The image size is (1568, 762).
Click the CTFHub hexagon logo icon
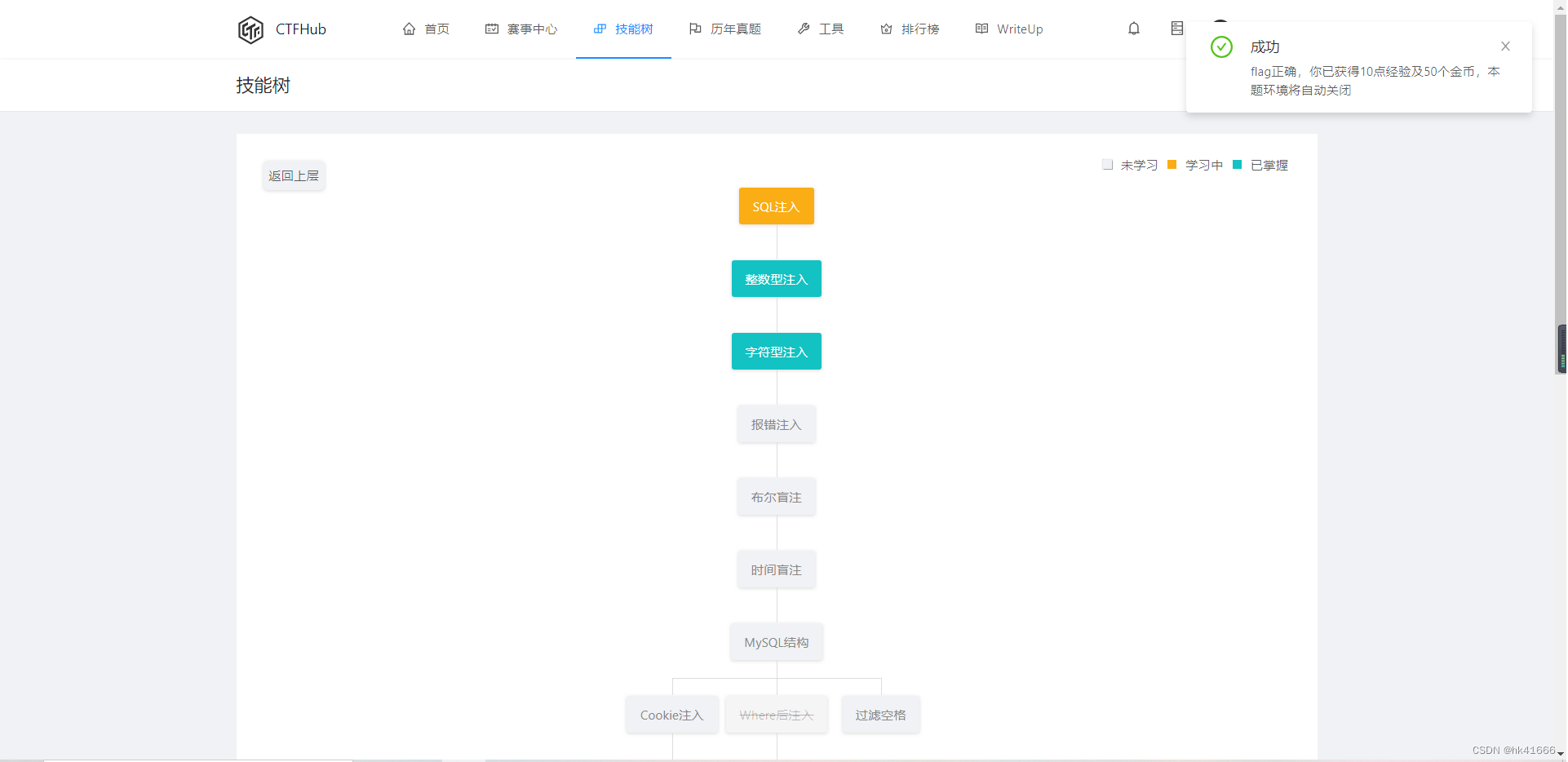250,29
